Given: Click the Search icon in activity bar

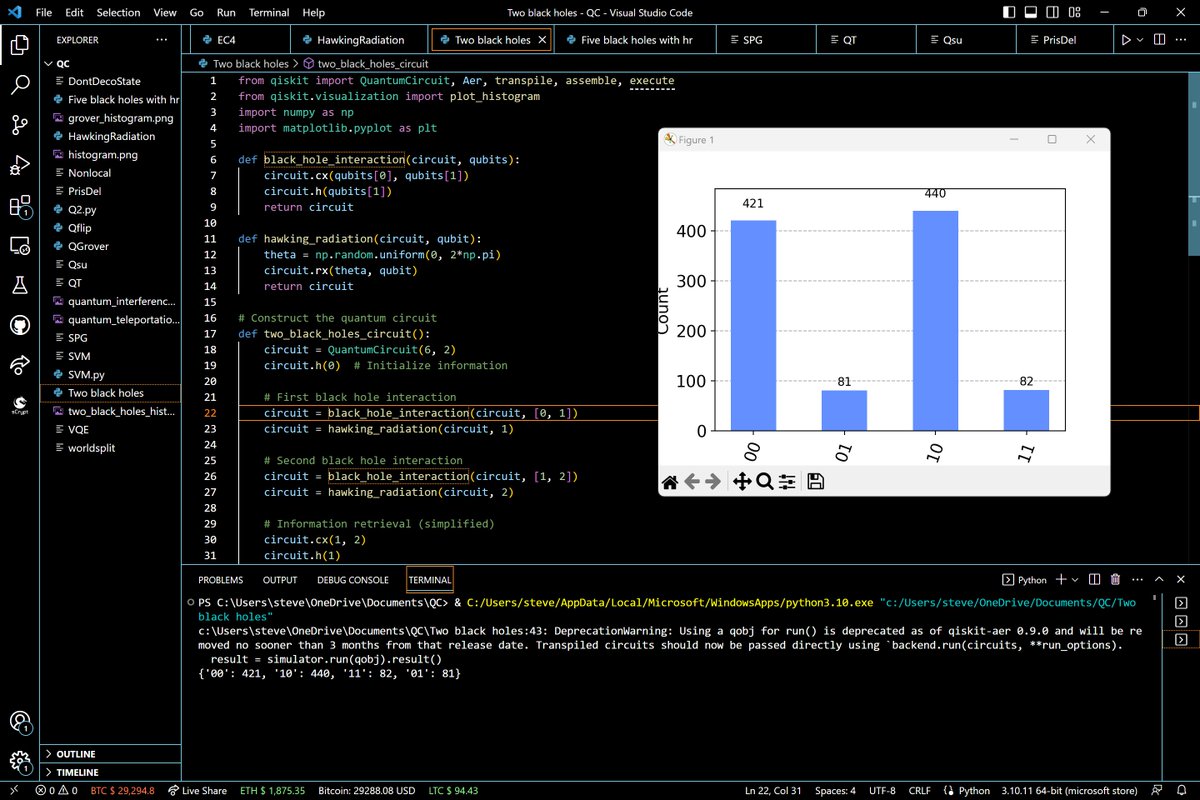Looking at the screenshot, I should pos(20,85).
